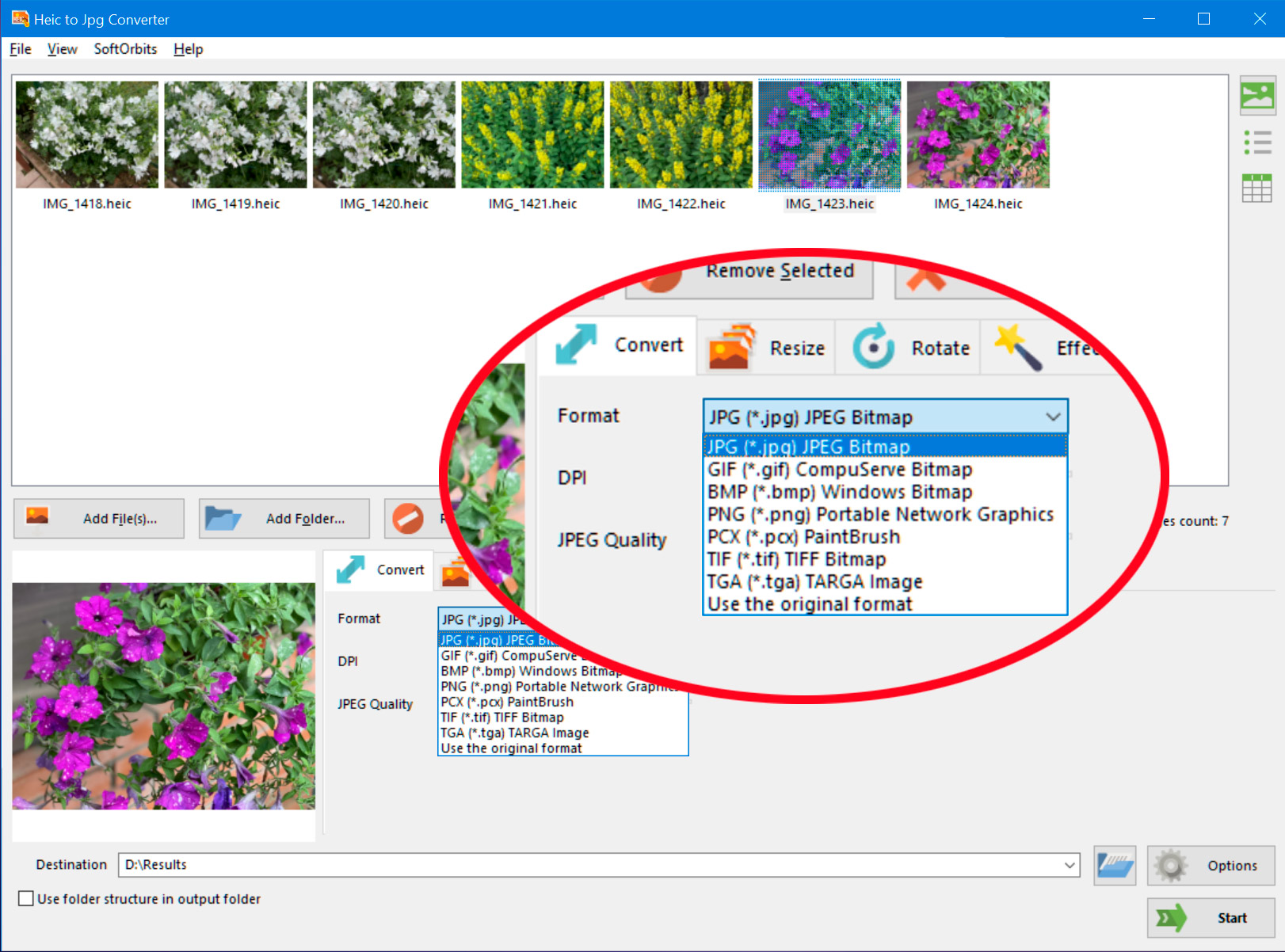Switch to thumbnail view mode
This screenshot has height=952, width=1285.
(1259, 94)
